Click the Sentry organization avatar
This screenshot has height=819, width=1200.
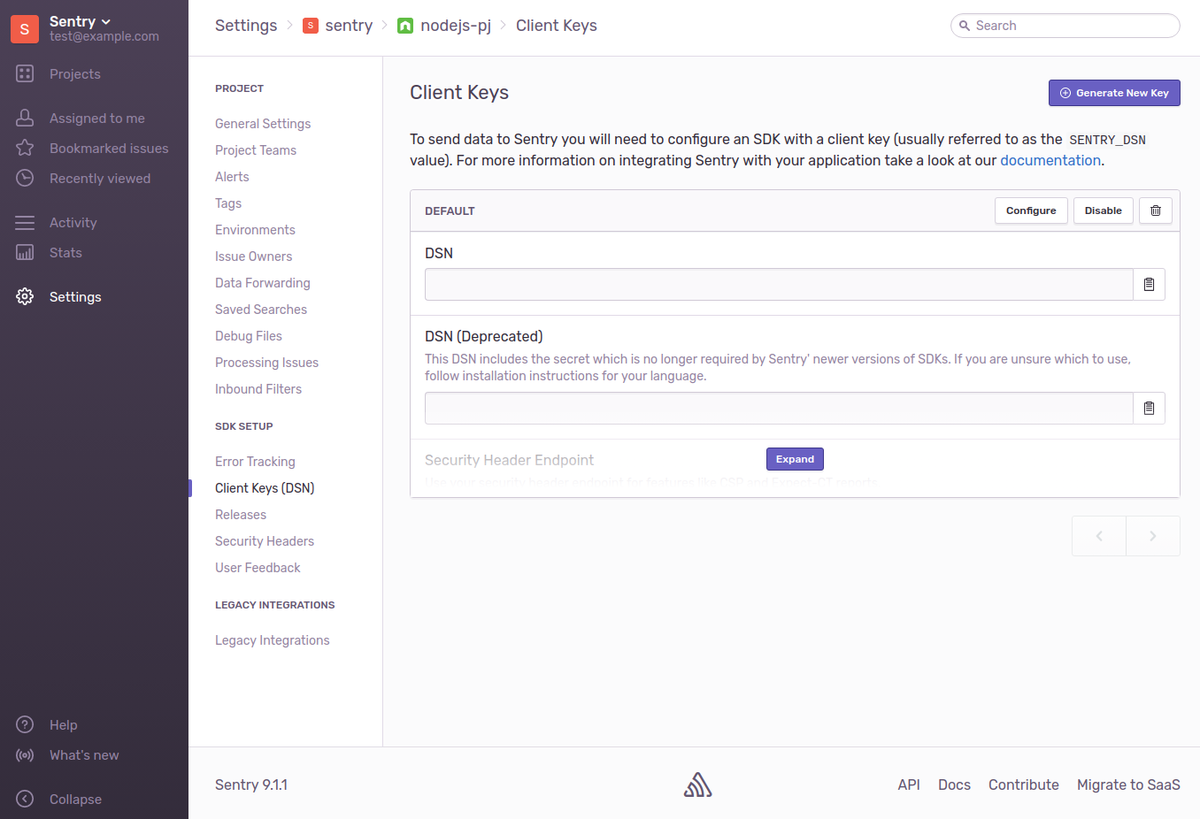pos(25,29)
